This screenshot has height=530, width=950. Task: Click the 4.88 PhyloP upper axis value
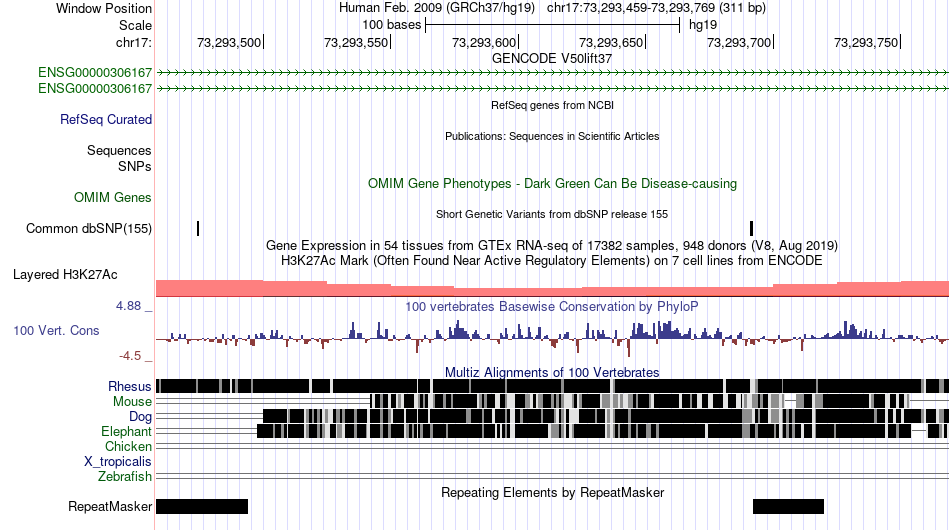[128, 306]
